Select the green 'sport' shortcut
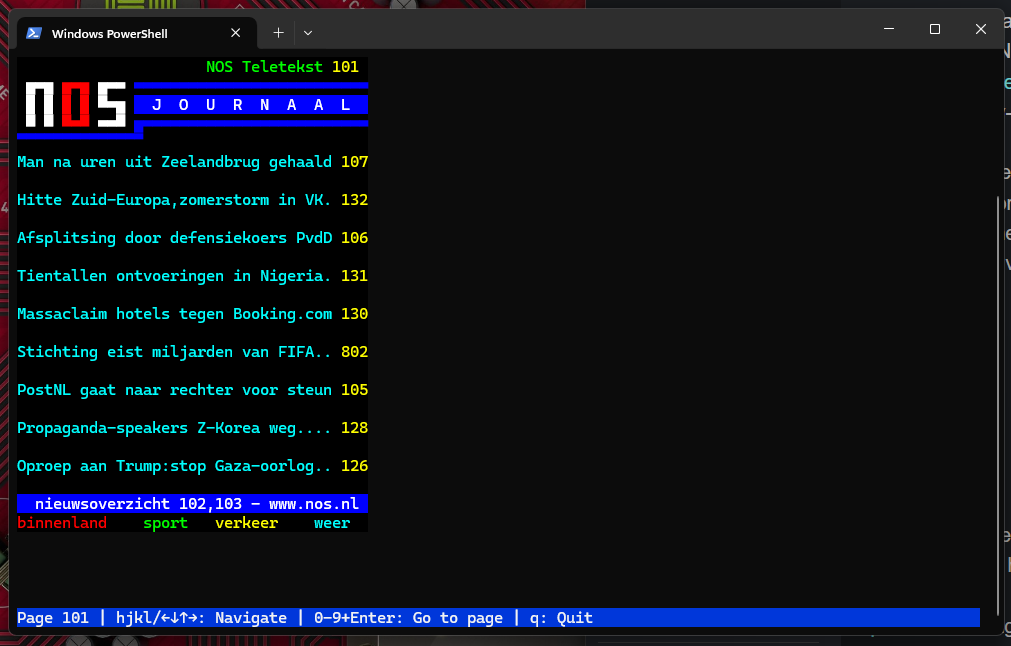The width and height of the screenshot is (1011, 646). coord(166,523)
